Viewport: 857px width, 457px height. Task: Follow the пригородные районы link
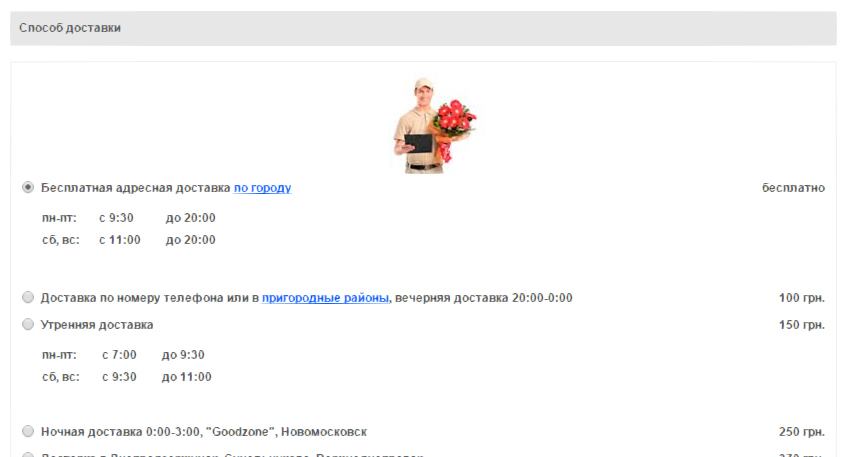pos(325,298)
